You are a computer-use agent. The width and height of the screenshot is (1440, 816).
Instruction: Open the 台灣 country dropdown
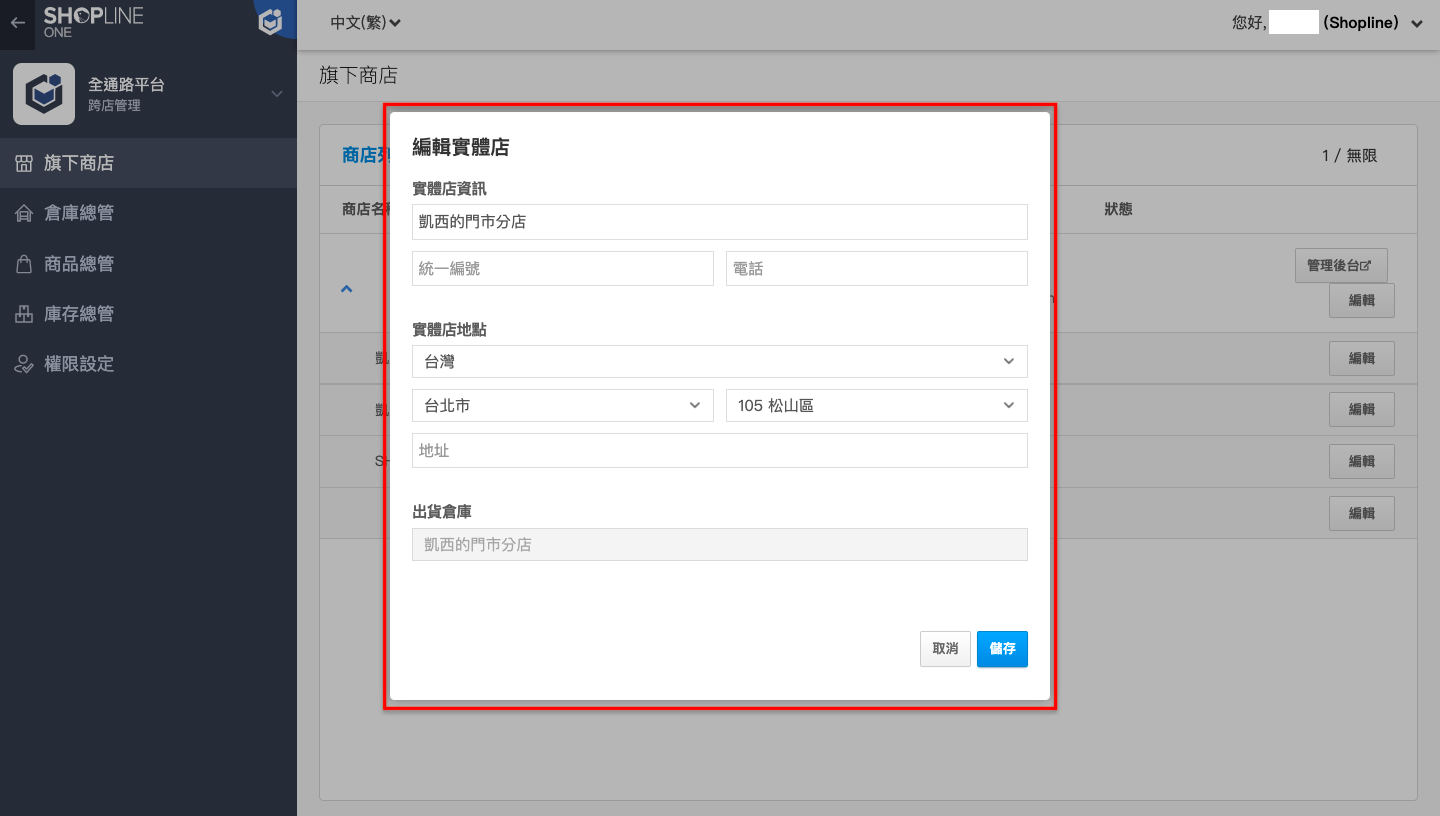720,361
